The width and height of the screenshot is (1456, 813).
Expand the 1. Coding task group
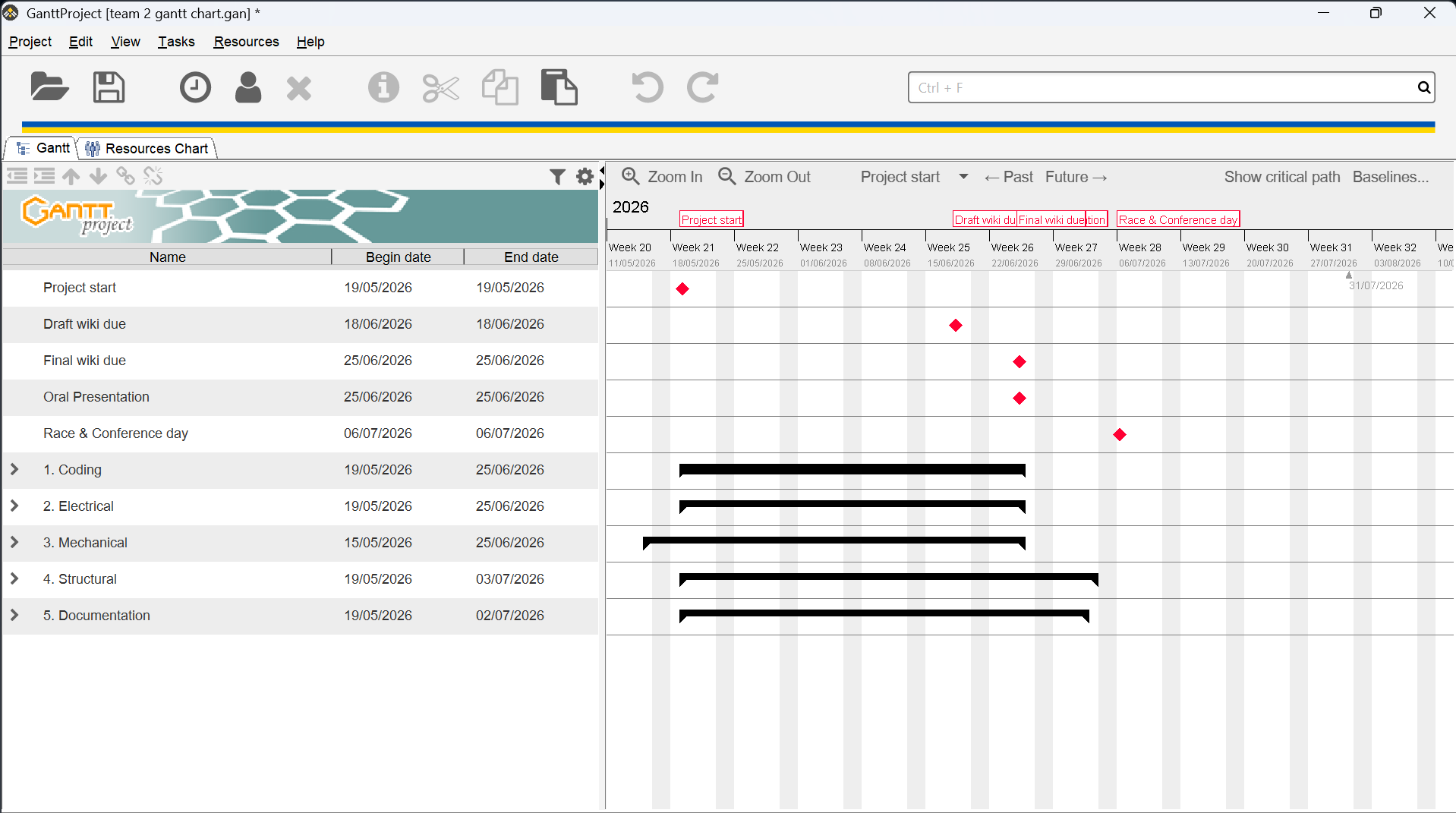14,469
